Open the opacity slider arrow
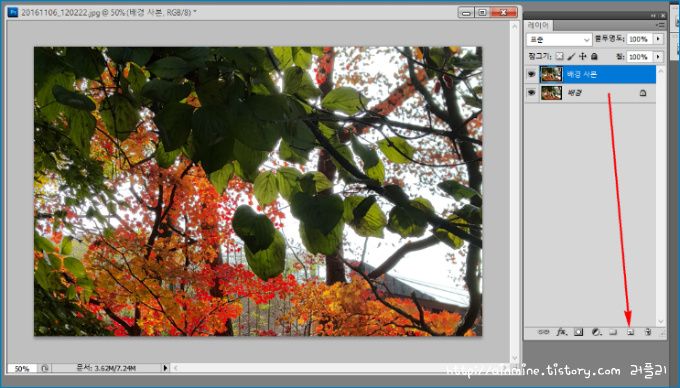Viewport: 680px width, 388px height. click(x=658, y=39)
